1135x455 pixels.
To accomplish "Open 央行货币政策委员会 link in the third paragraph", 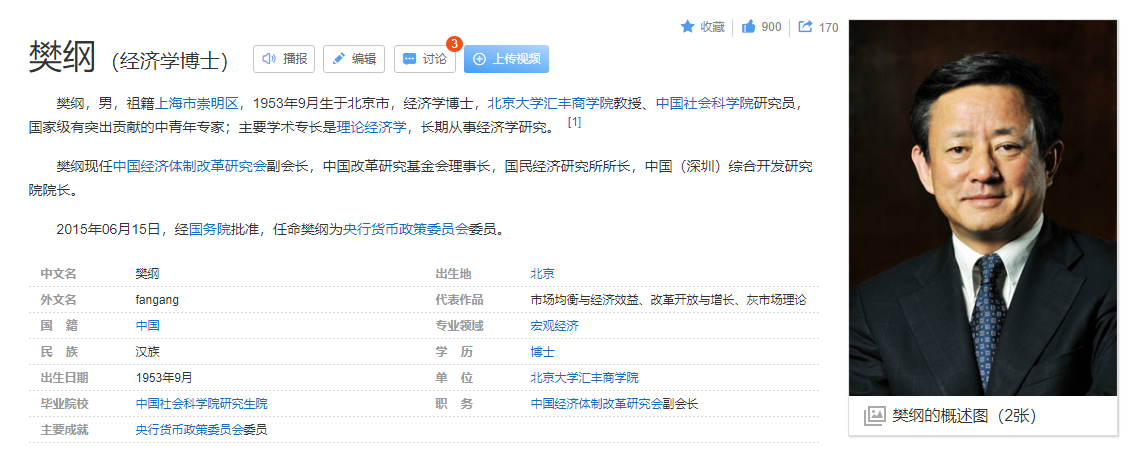I will point(405,229).
